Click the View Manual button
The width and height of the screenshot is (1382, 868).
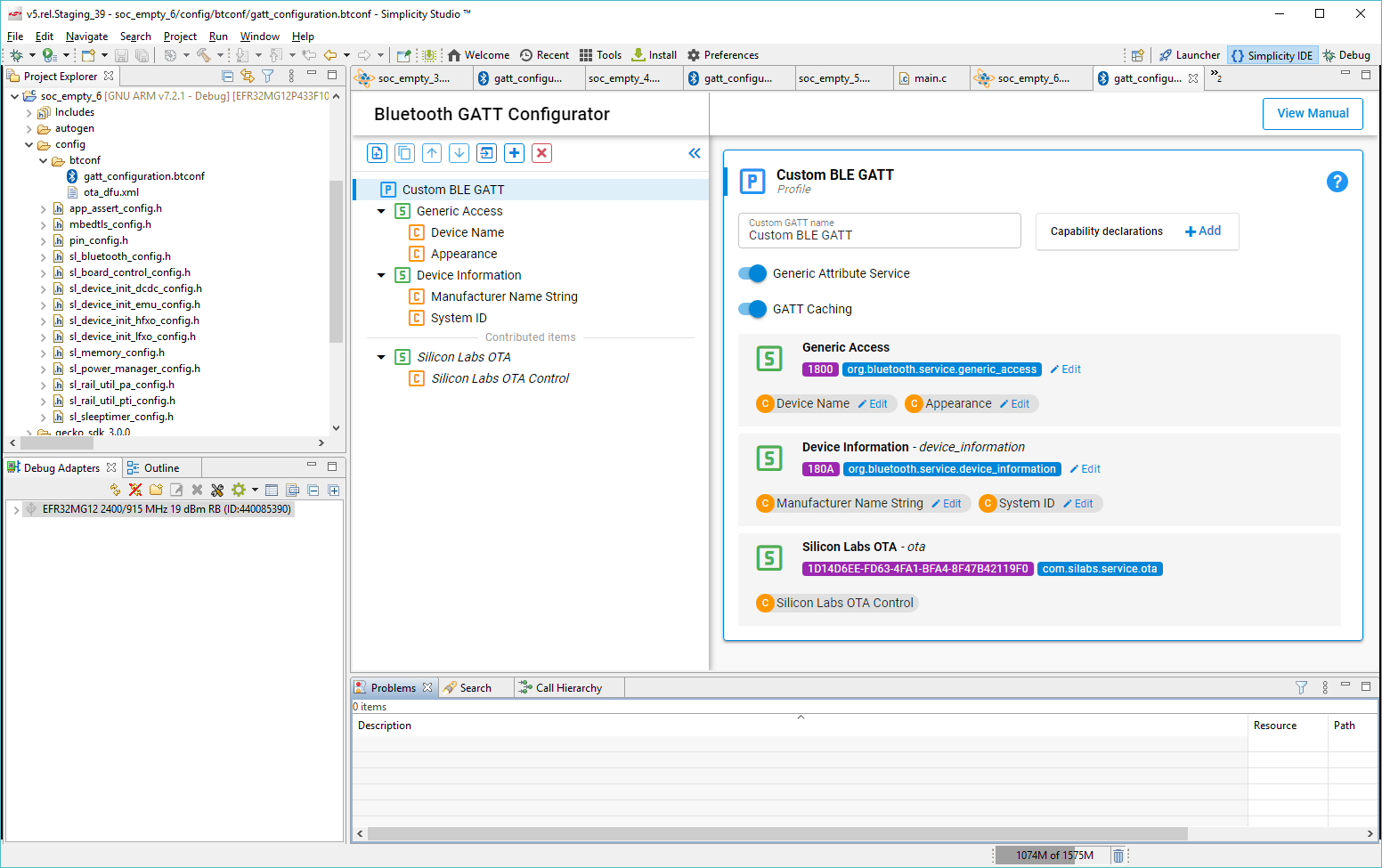(1313, 113)
